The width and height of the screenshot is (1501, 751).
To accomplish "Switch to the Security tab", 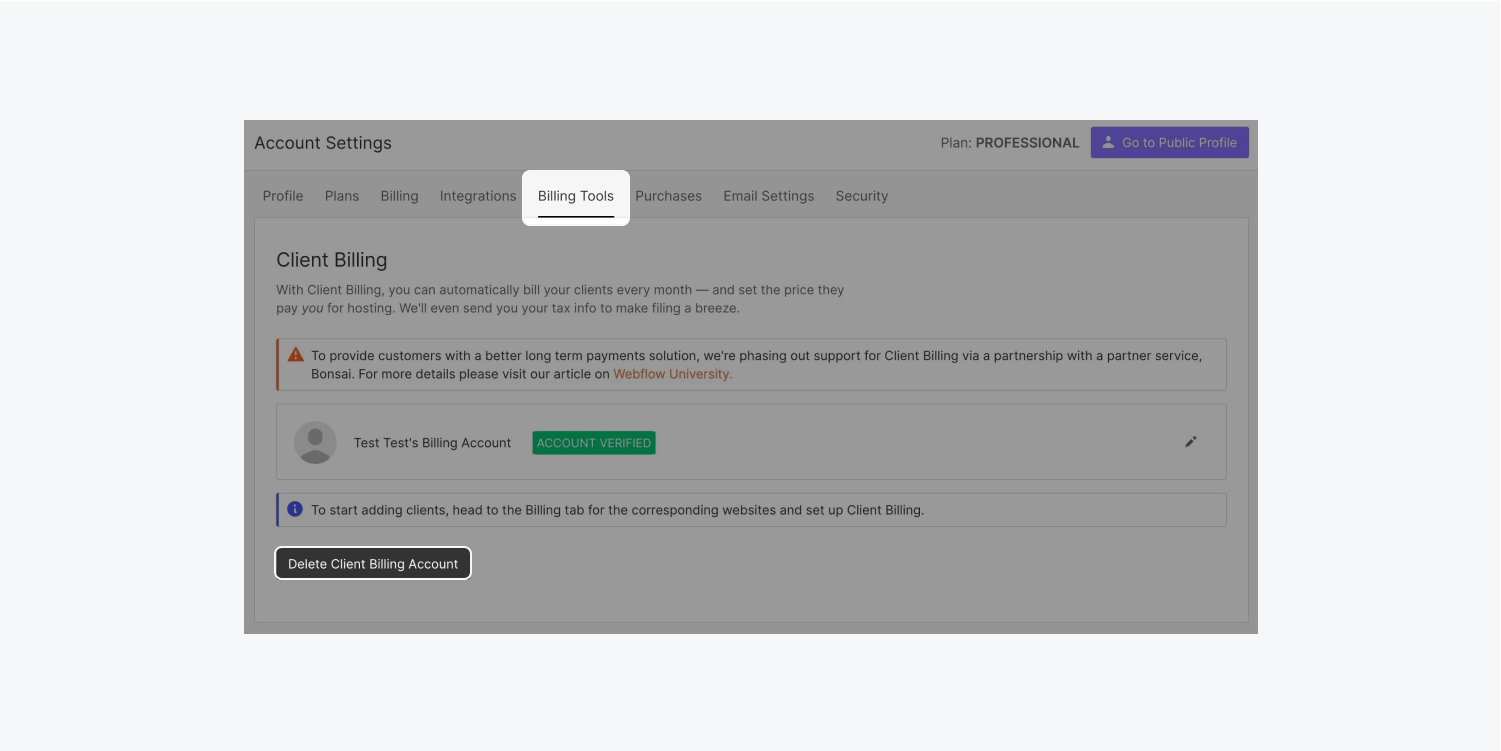I will (x=862, y=196).
